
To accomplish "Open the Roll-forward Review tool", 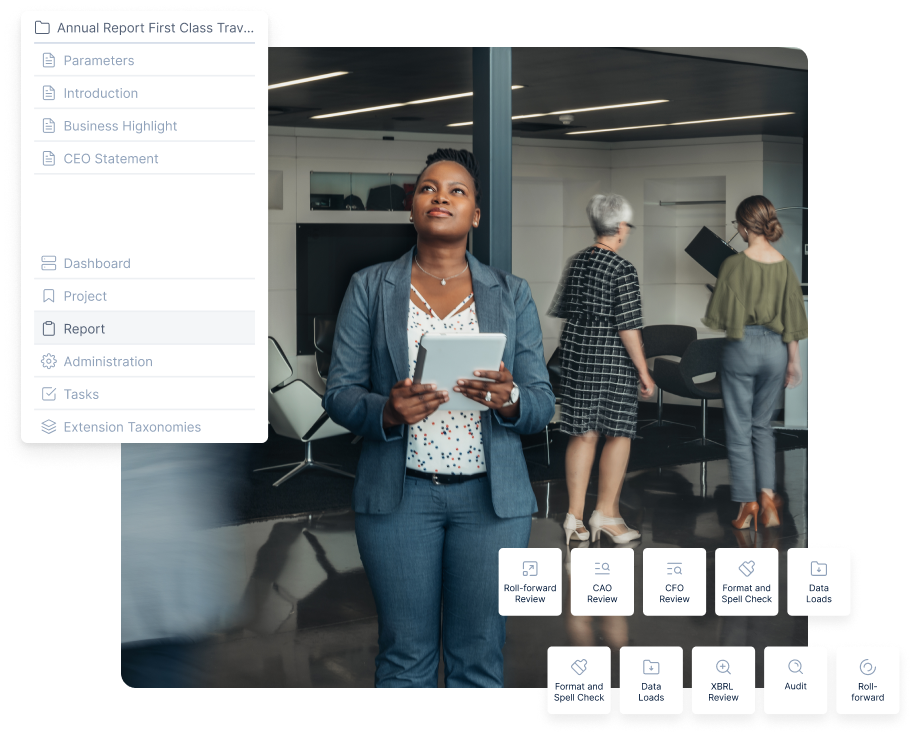I will point(529,581).
